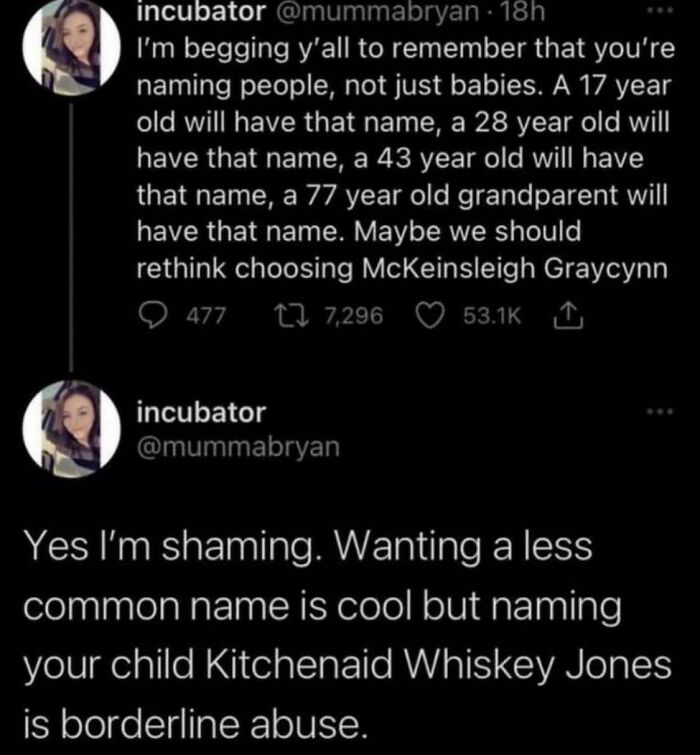Open the profile picture on the reply tweet
The width and height of the screenshot is (700, 755).
pos(72,428)
